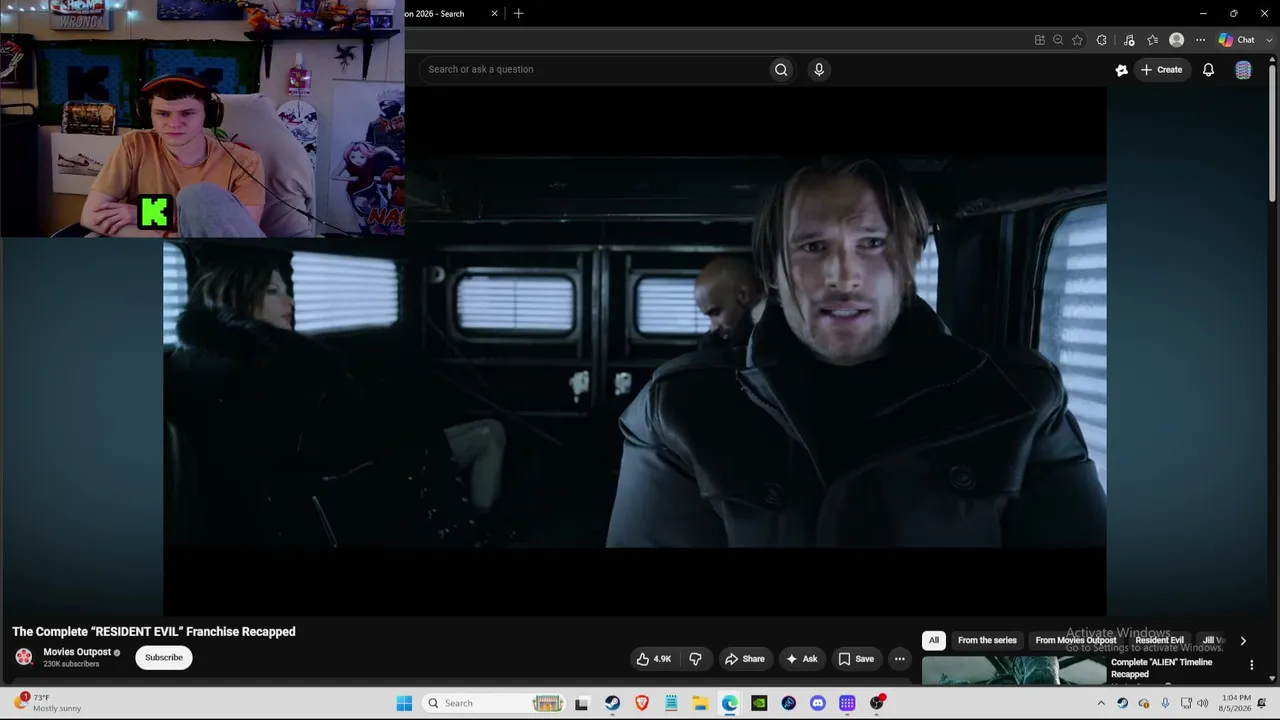Open clock and calendar at 1:04 PM

[x=1236, y=703]
